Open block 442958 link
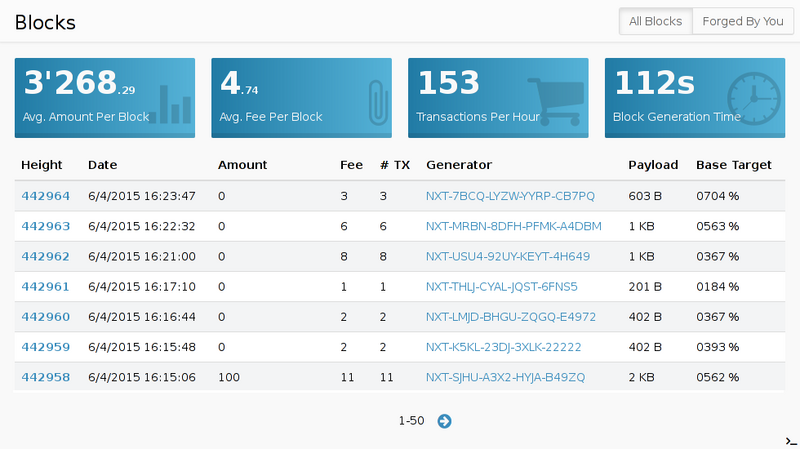The image size is (800, 449). click(45, 376)
